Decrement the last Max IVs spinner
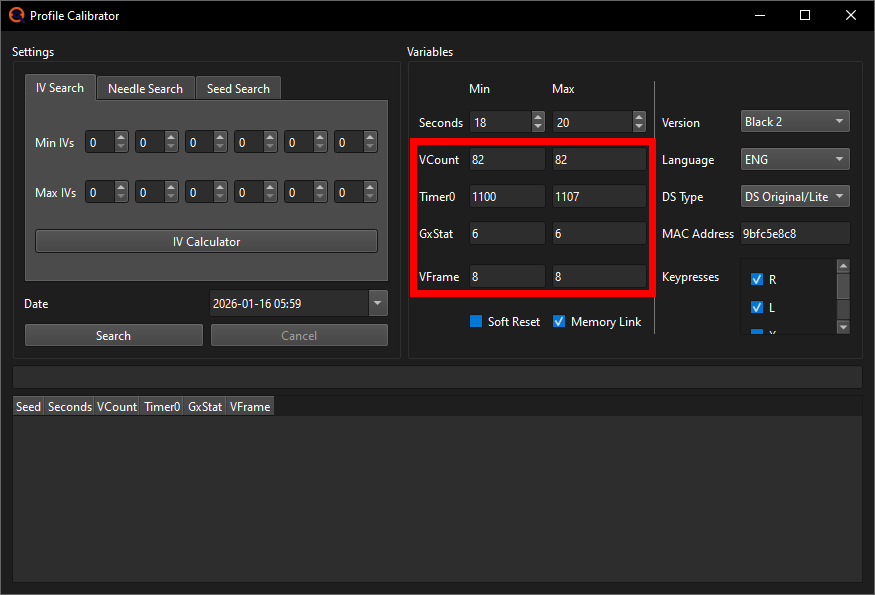The width and height of the screenshot is (875, 595). pos(370,197)
